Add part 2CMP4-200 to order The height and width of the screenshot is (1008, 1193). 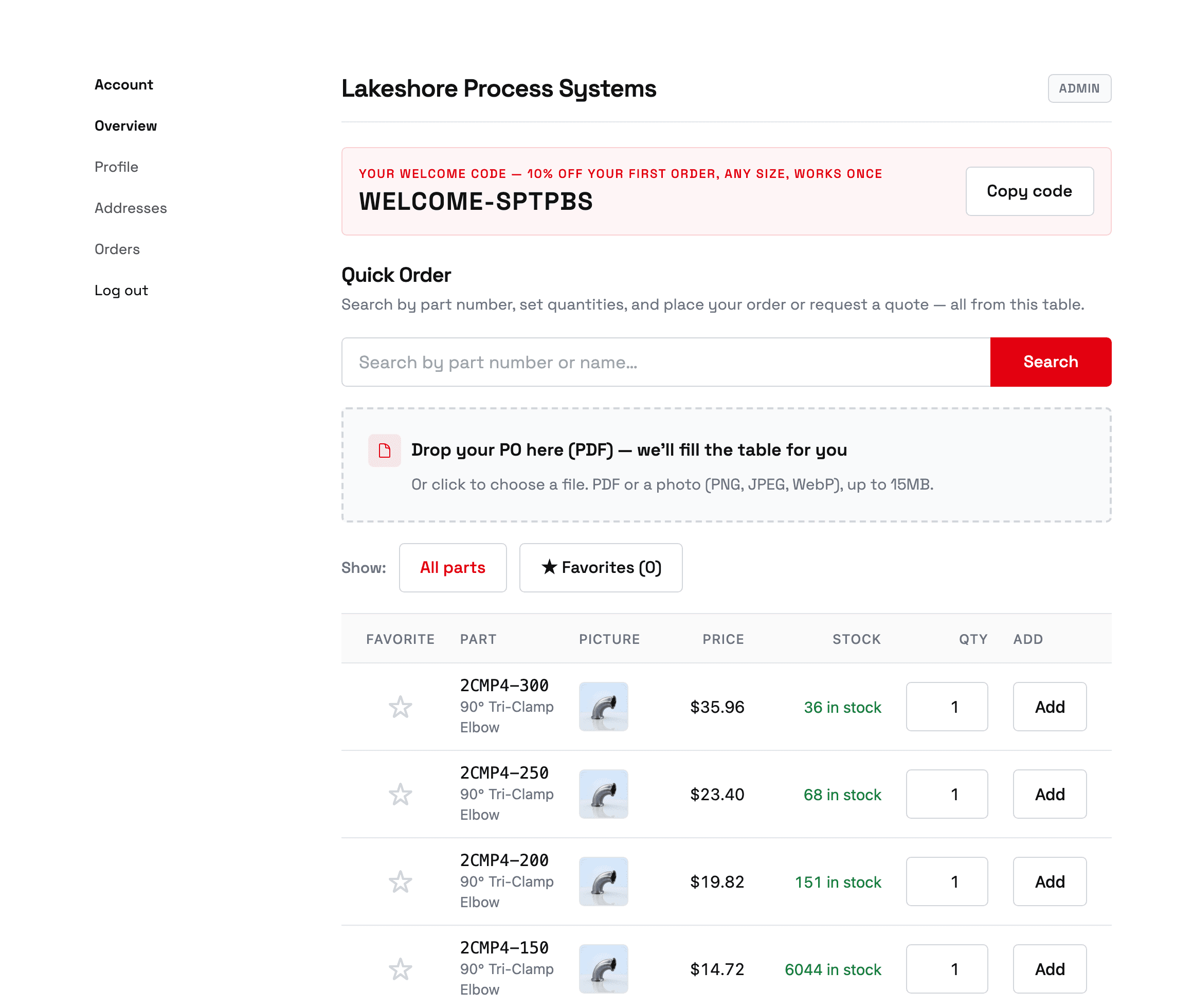[x=1050, y=881]
